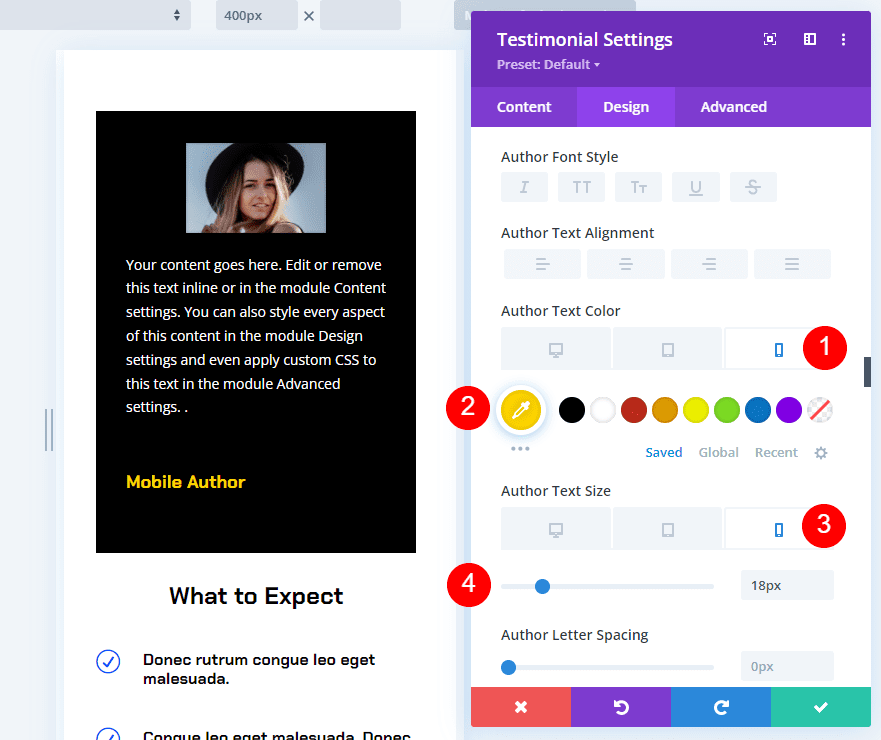Click the expand-to-fullscreen icon in header
881x740 pixels.
tap(770, 39)
